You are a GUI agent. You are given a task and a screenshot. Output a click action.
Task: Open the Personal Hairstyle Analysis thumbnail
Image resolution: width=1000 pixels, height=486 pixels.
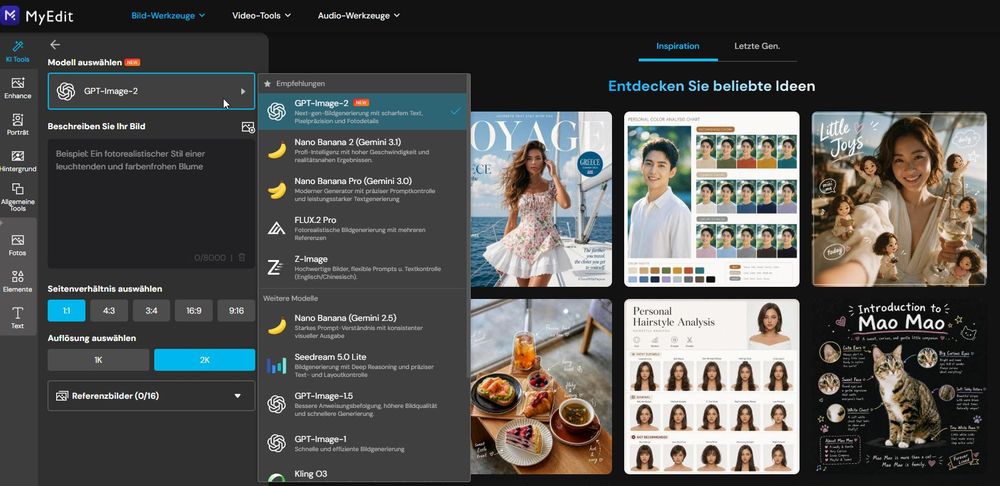click(712, 387)
